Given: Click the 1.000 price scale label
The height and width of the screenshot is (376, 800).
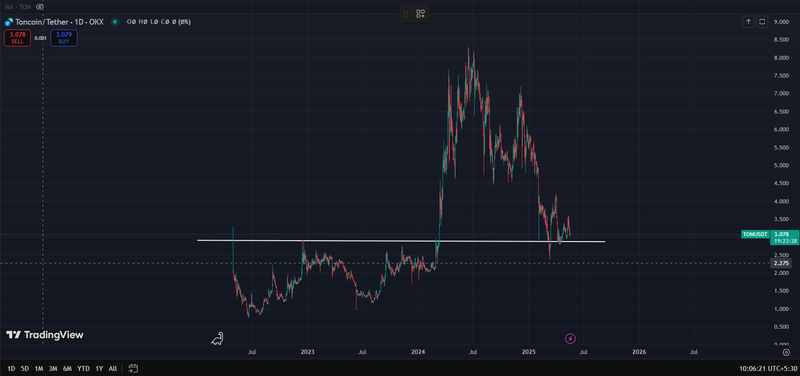Looking at the screenshot, I should point(781,309).
